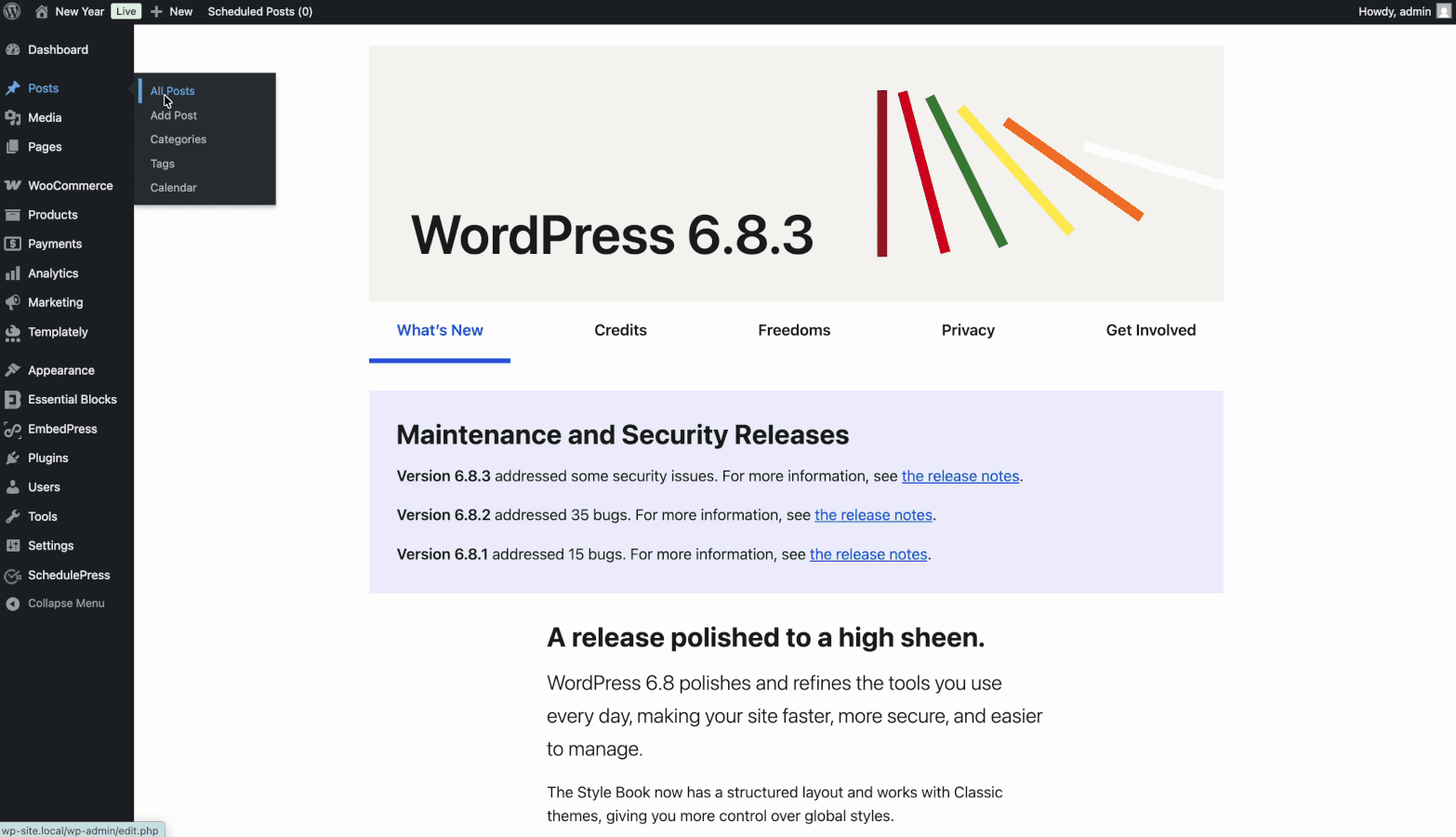1456x837 pixels.
Task: Open release notes for version 6.8.3
Action: 960,475
